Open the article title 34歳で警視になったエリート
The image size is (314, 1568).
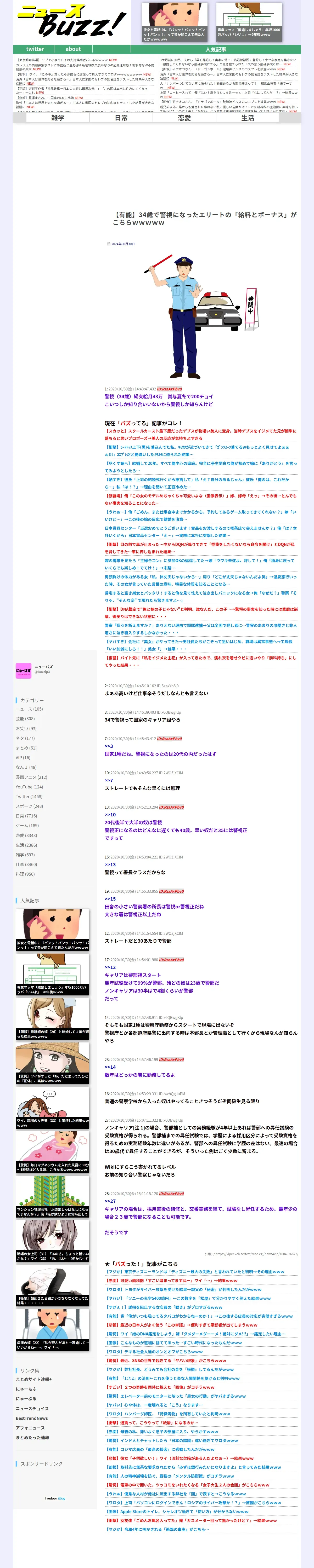[204, 218]
